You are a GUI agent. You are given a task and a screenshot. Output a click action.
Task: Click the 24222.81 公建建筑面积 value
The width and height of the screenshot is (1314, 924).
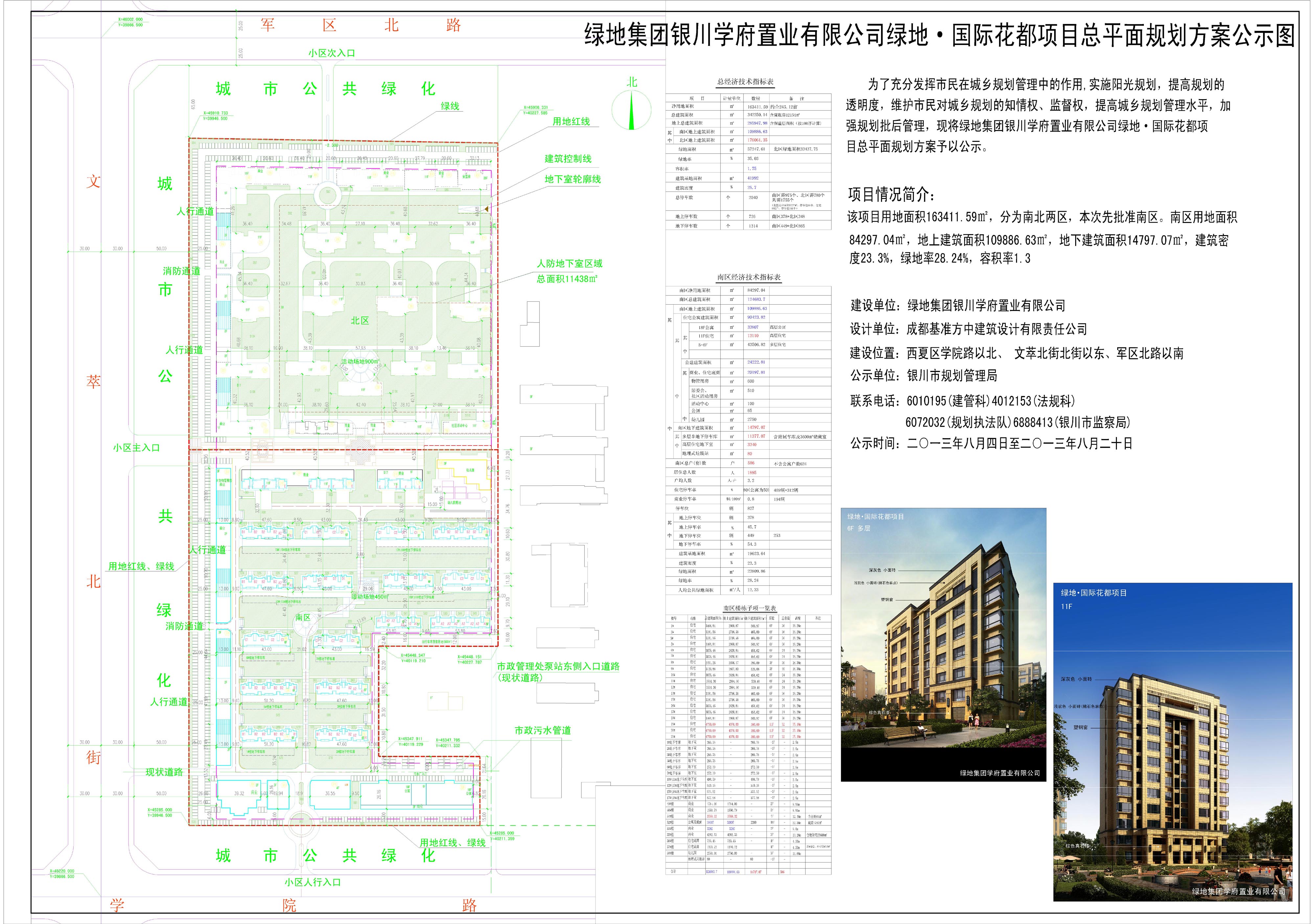tap(757, 362)
